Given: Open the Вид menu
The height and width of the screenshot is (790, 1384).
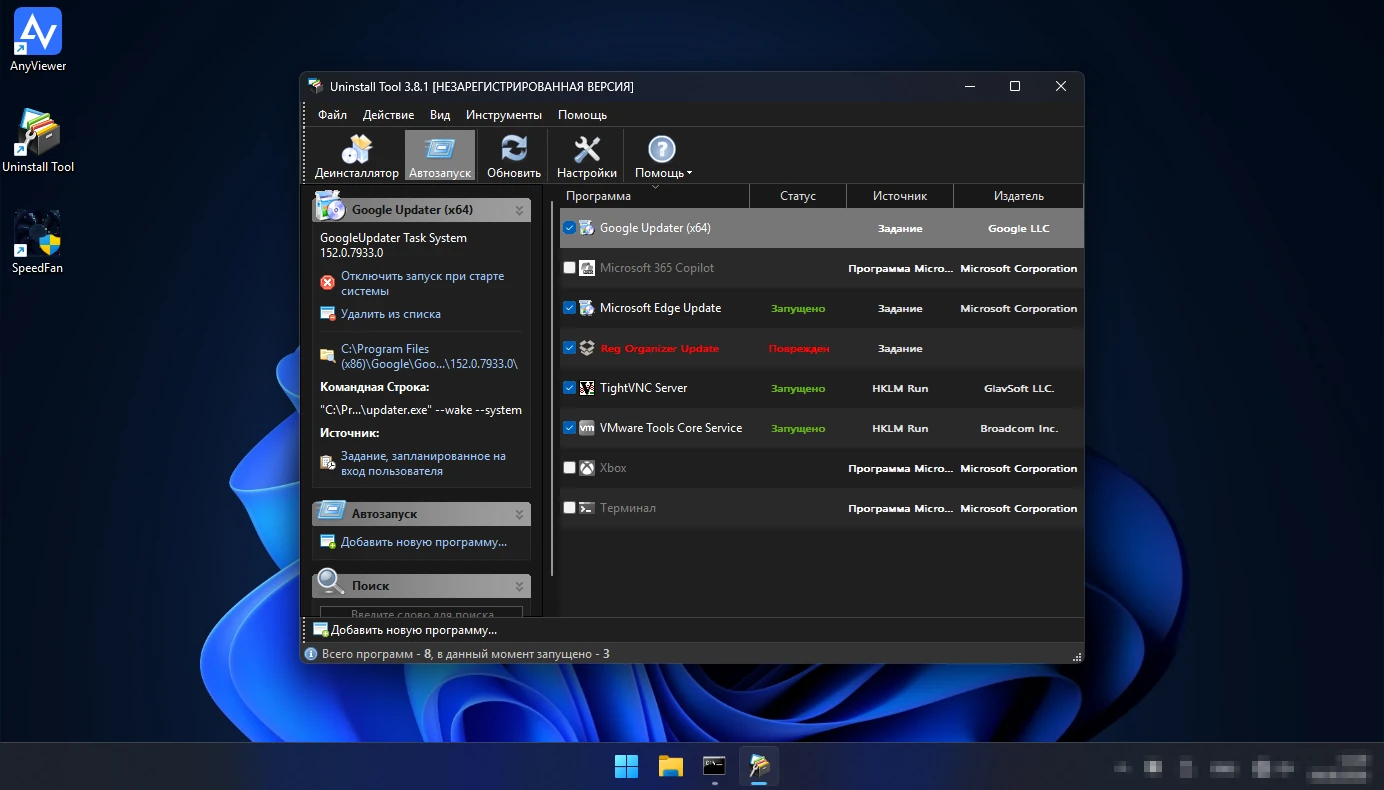Looking at the screenshot, I should tap(440, 115).
